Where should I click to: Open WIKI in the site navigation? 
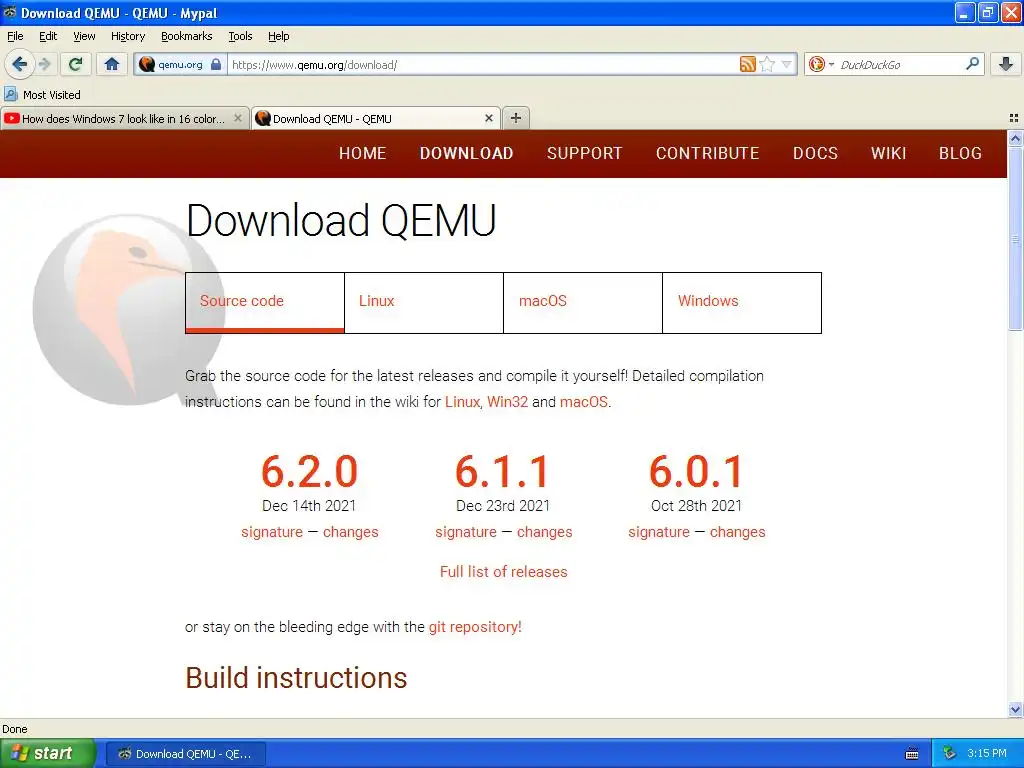888,153
